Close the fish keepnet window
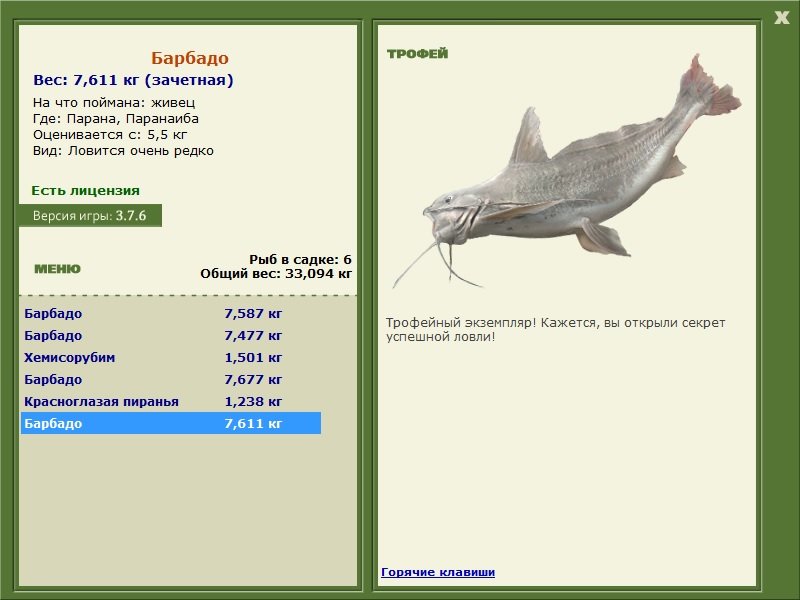The image size is (800, 600). click(x=781, y=18)
